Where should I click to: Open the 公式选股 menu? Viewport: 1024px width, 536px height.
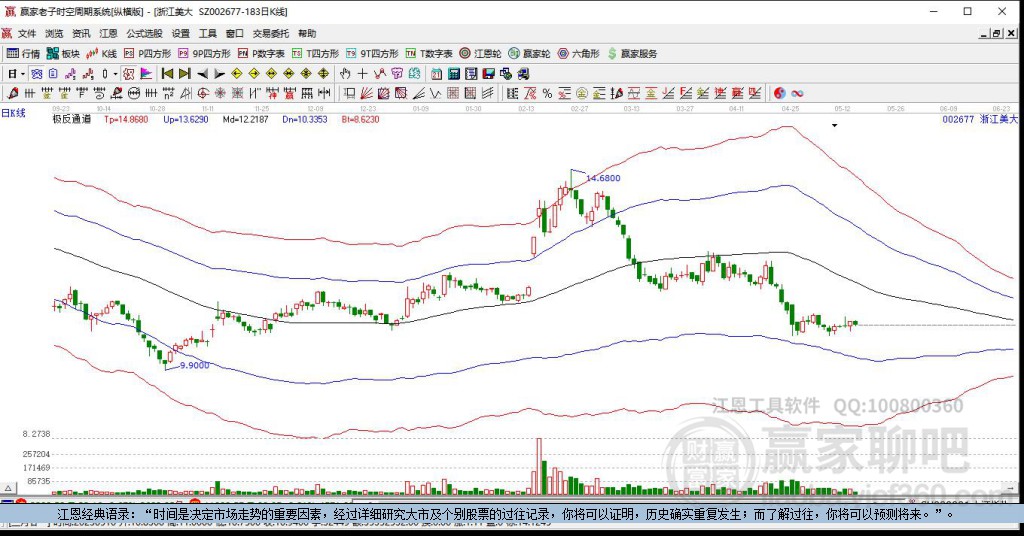pyautogui.click(x=144, y=33)
